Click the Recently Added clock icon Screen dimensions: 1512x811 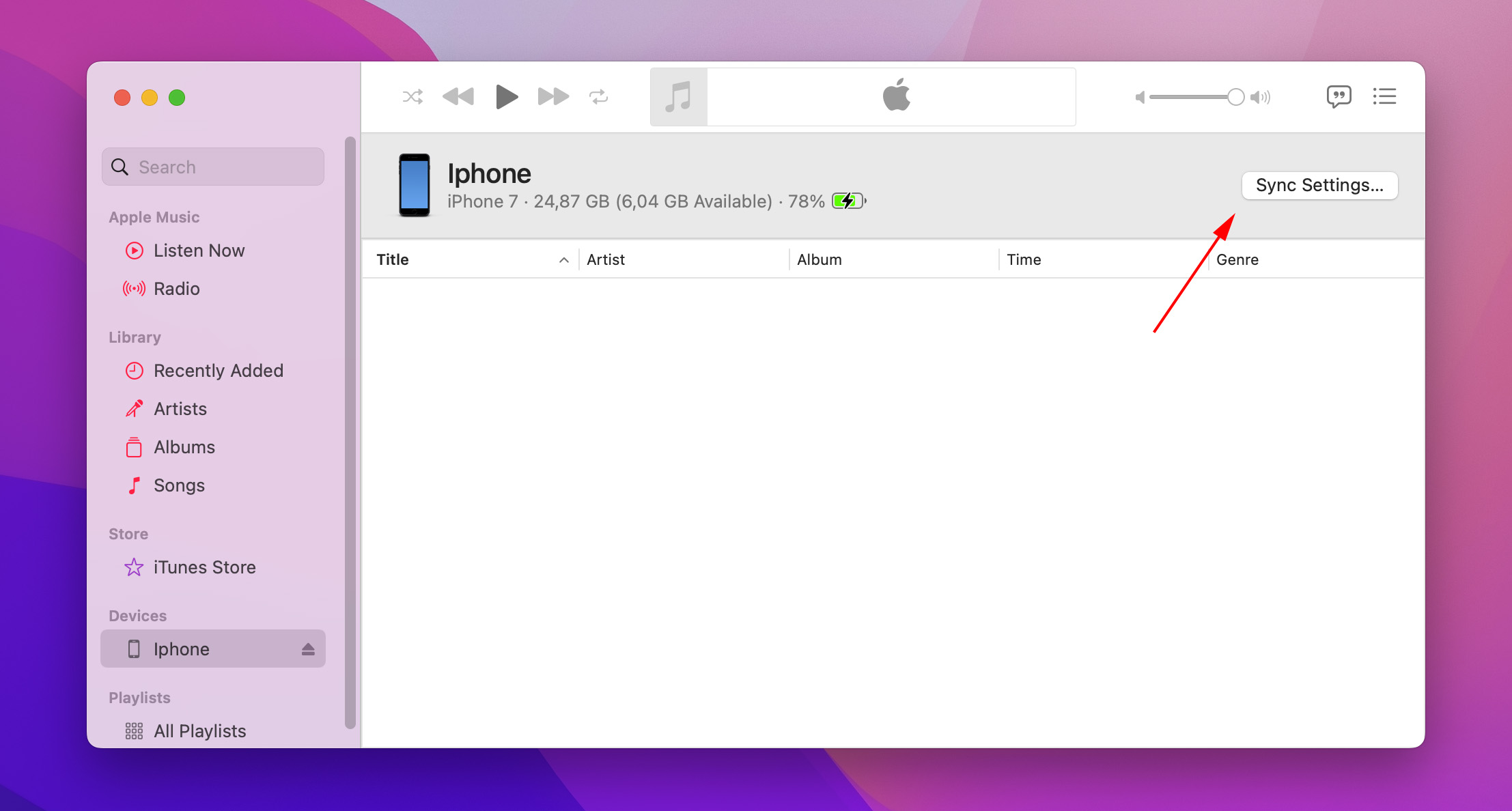(x=135, y=371)
